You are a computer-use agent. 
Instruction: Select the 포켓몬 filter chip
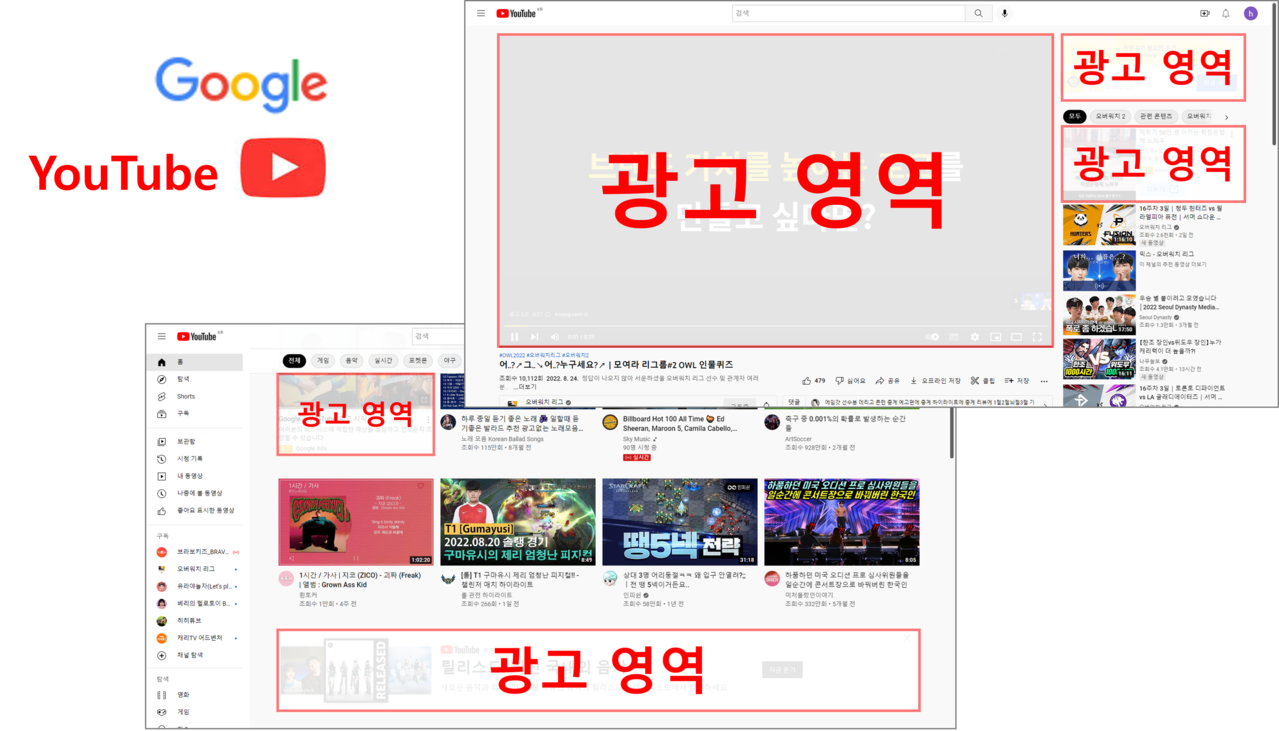pos(418,361)
